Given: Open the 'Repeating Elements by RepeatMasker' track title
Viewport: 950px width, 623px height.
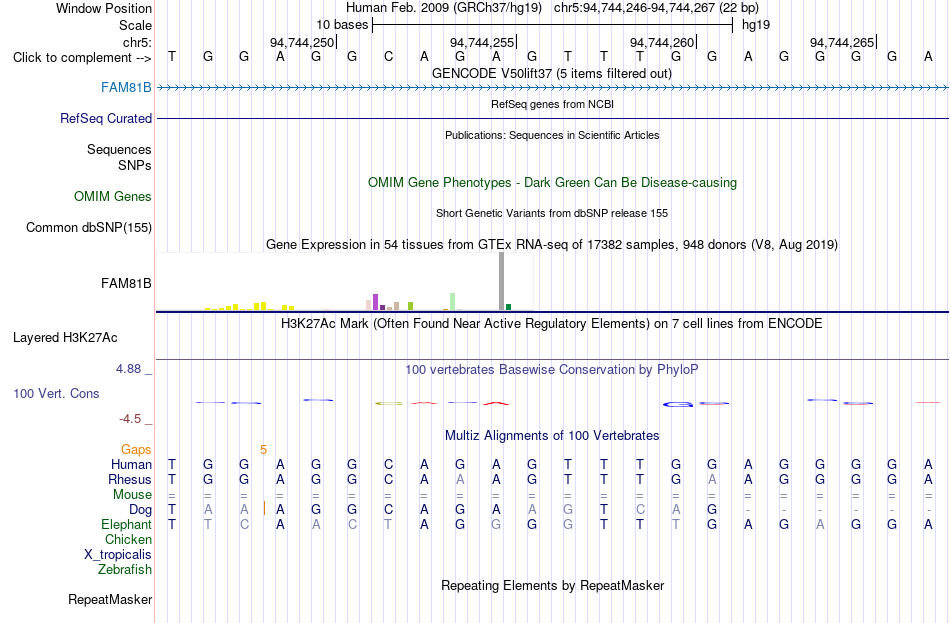Looking at the screenshot, I should (552, 586).
